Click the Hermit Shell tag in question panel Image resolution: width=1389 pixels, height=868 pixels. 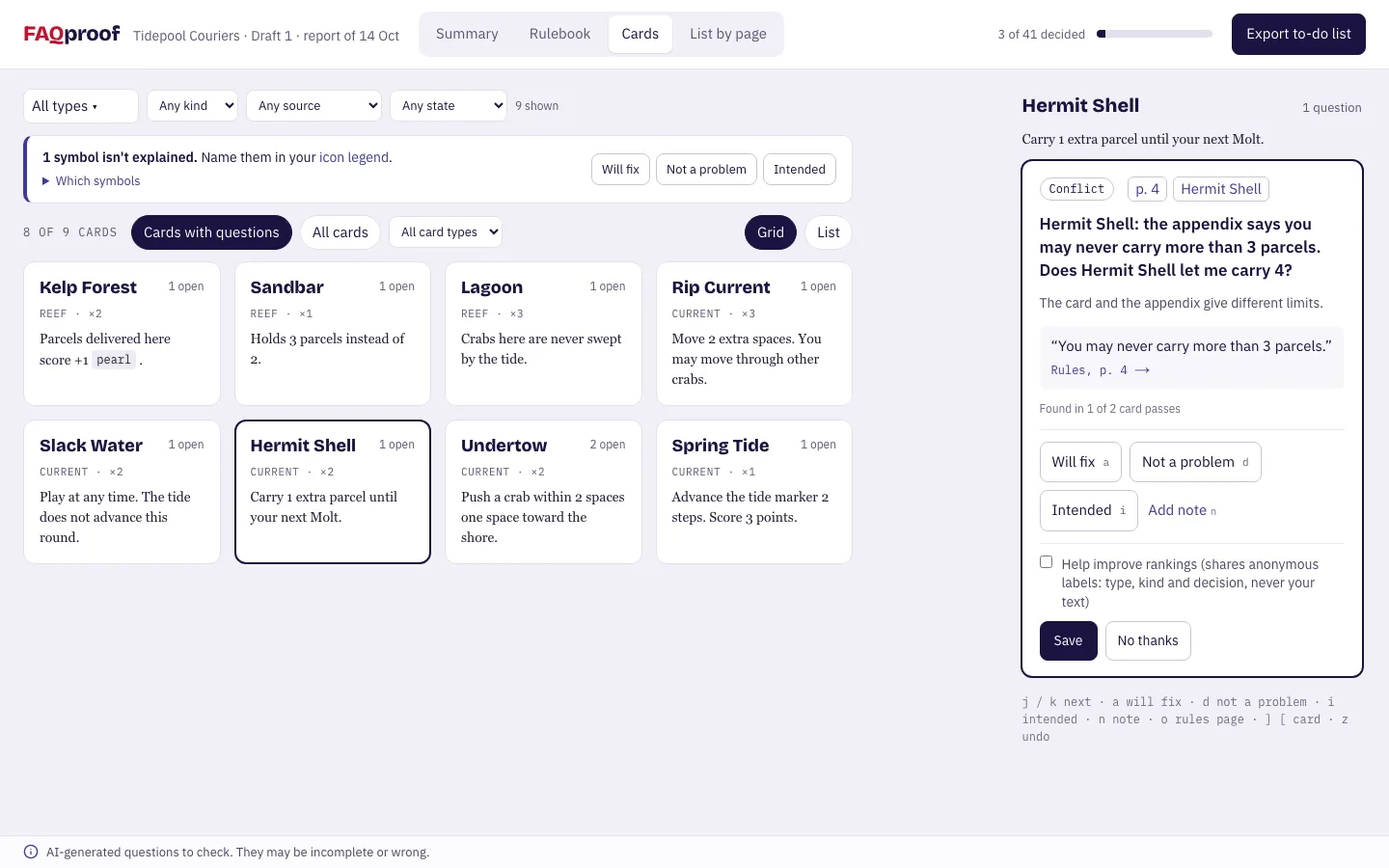pyautogui.click(x=1221, y=189)
